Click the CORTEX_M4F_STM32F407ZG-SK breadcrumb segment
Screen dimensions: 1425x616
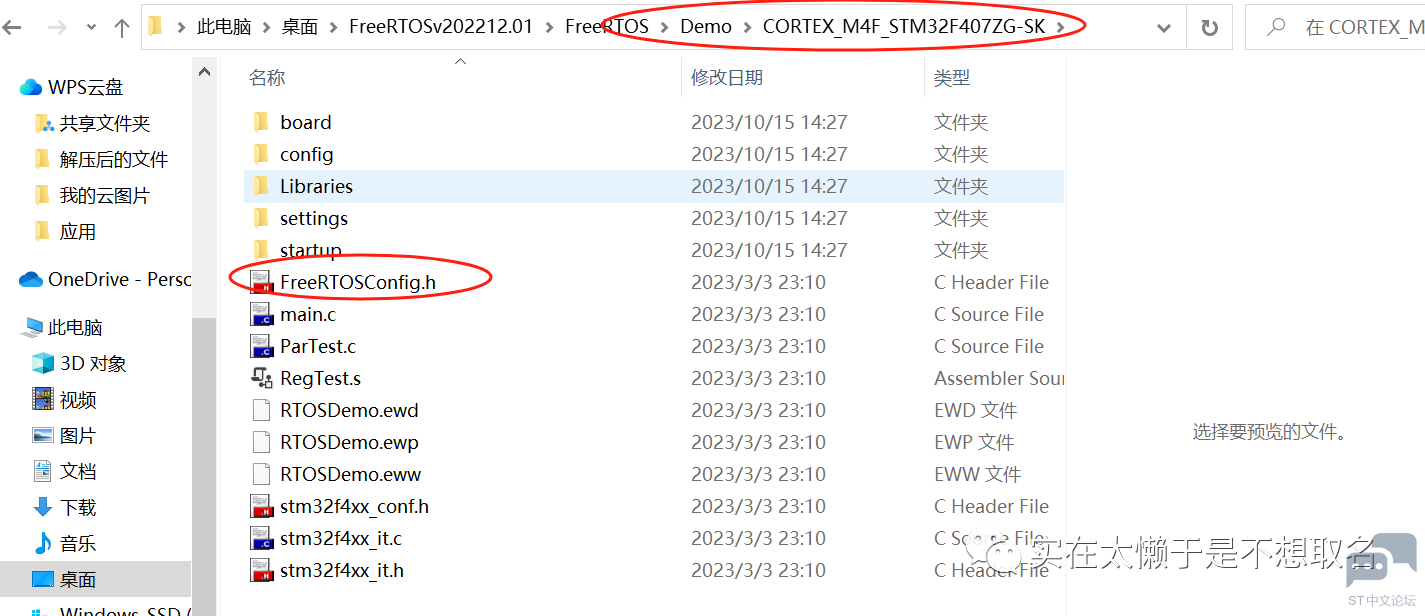tap(904, 27)
